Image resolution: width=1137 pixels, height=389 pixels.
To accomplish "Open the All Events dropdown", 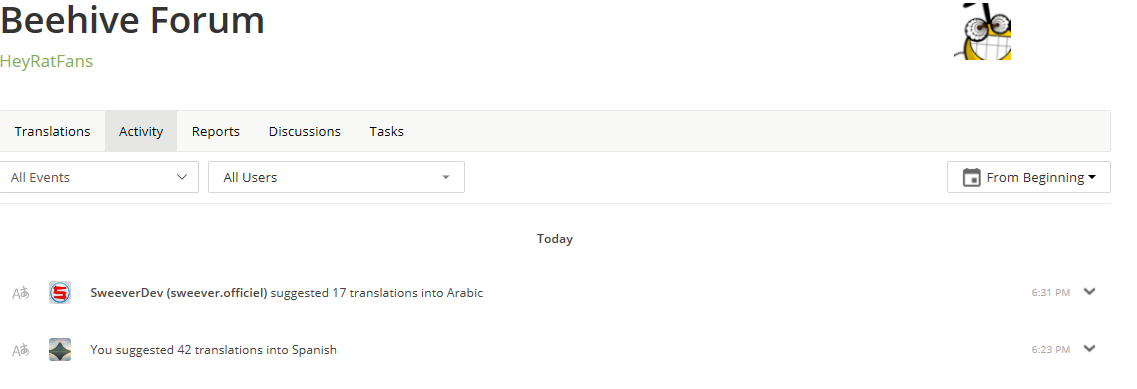I will (x=99, y=177).
